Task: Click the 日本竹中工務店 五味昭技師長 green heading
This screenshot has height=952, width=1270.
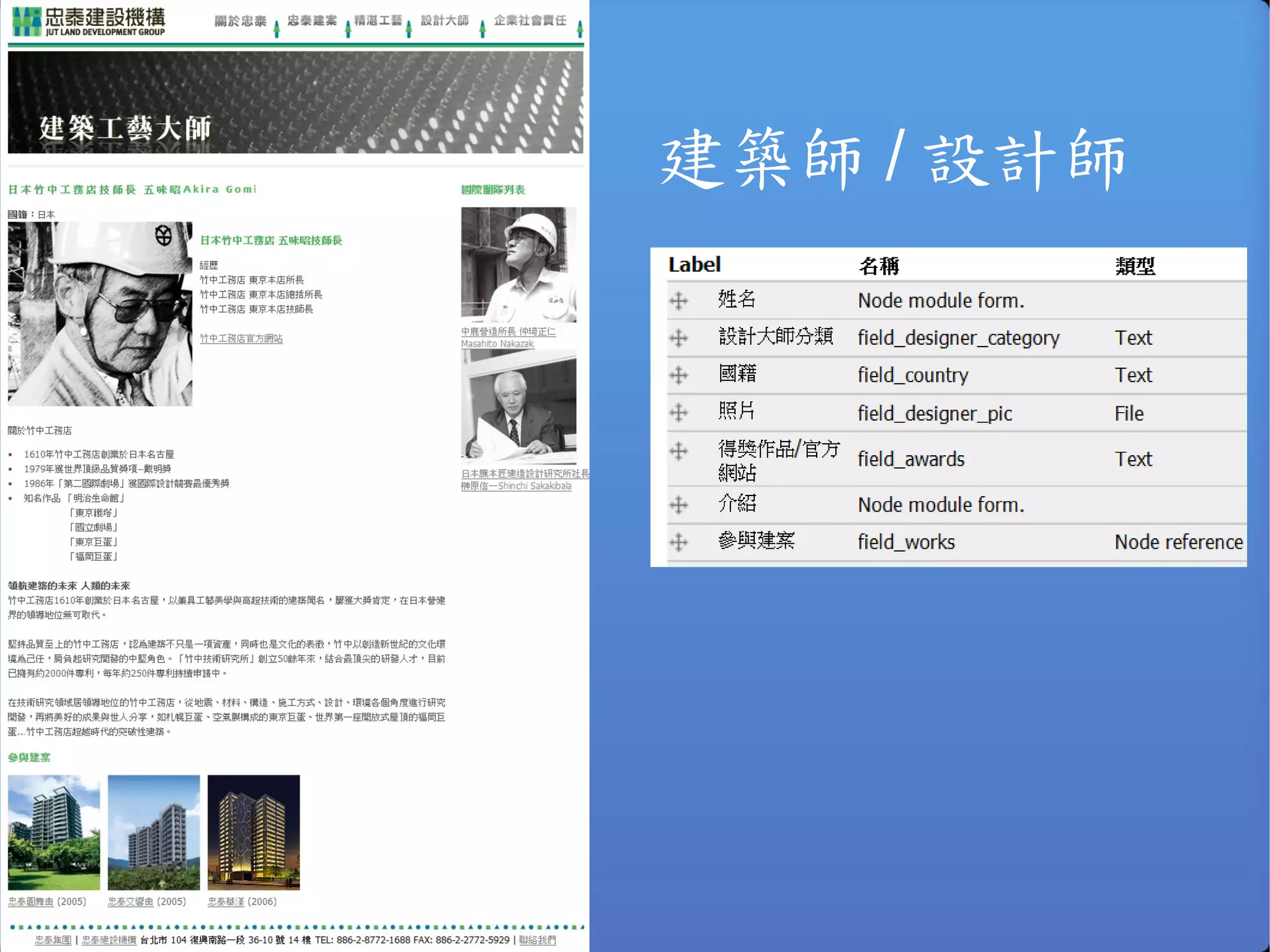Action: tap(271, 241)
